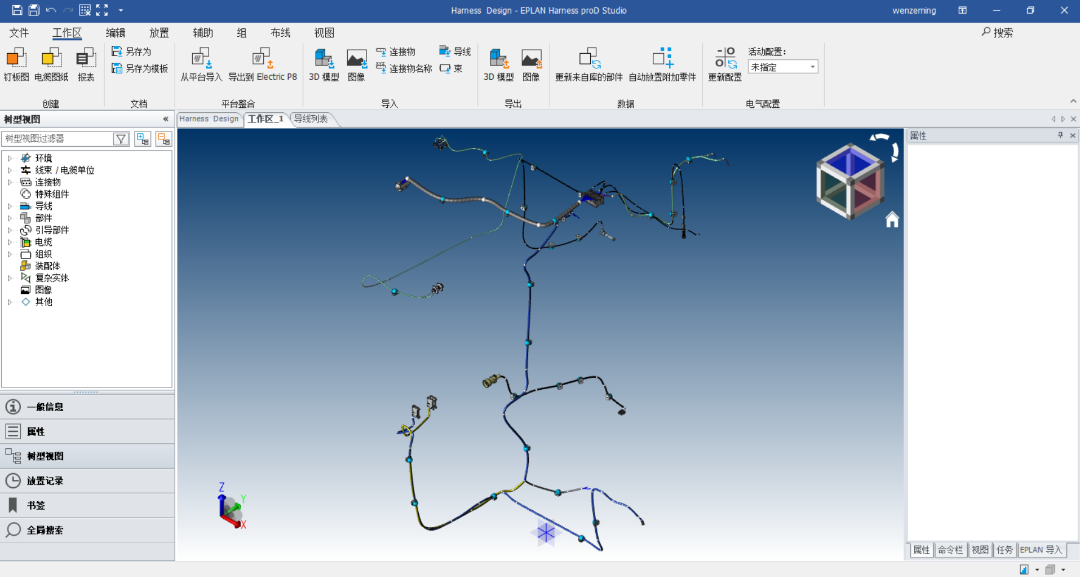
Task: Import 连接物名称 connection names
Action: point(404,68)
